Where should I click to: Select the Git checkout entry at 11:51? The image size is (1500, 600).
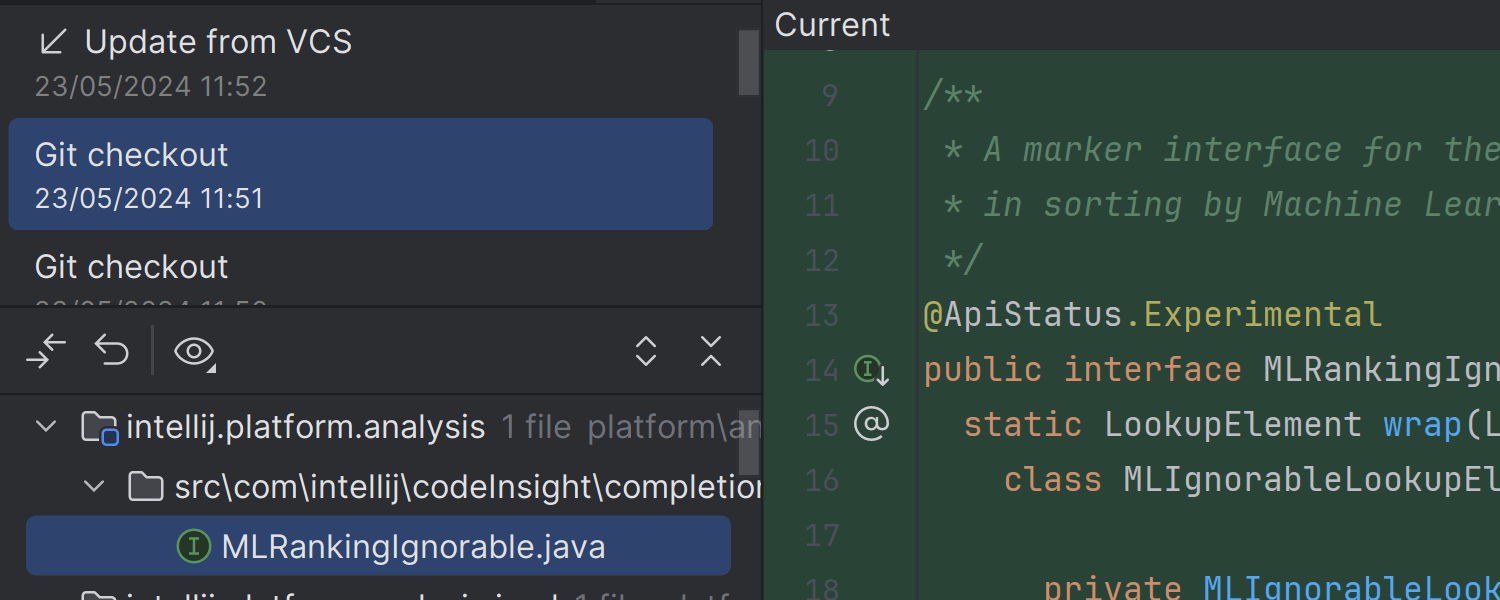coord(360,174)
